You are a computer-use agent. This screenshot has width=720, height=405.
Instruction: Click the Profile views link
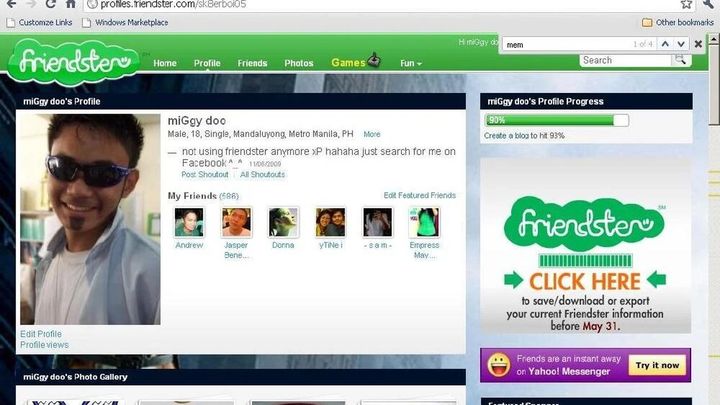[x=44, y=345]
